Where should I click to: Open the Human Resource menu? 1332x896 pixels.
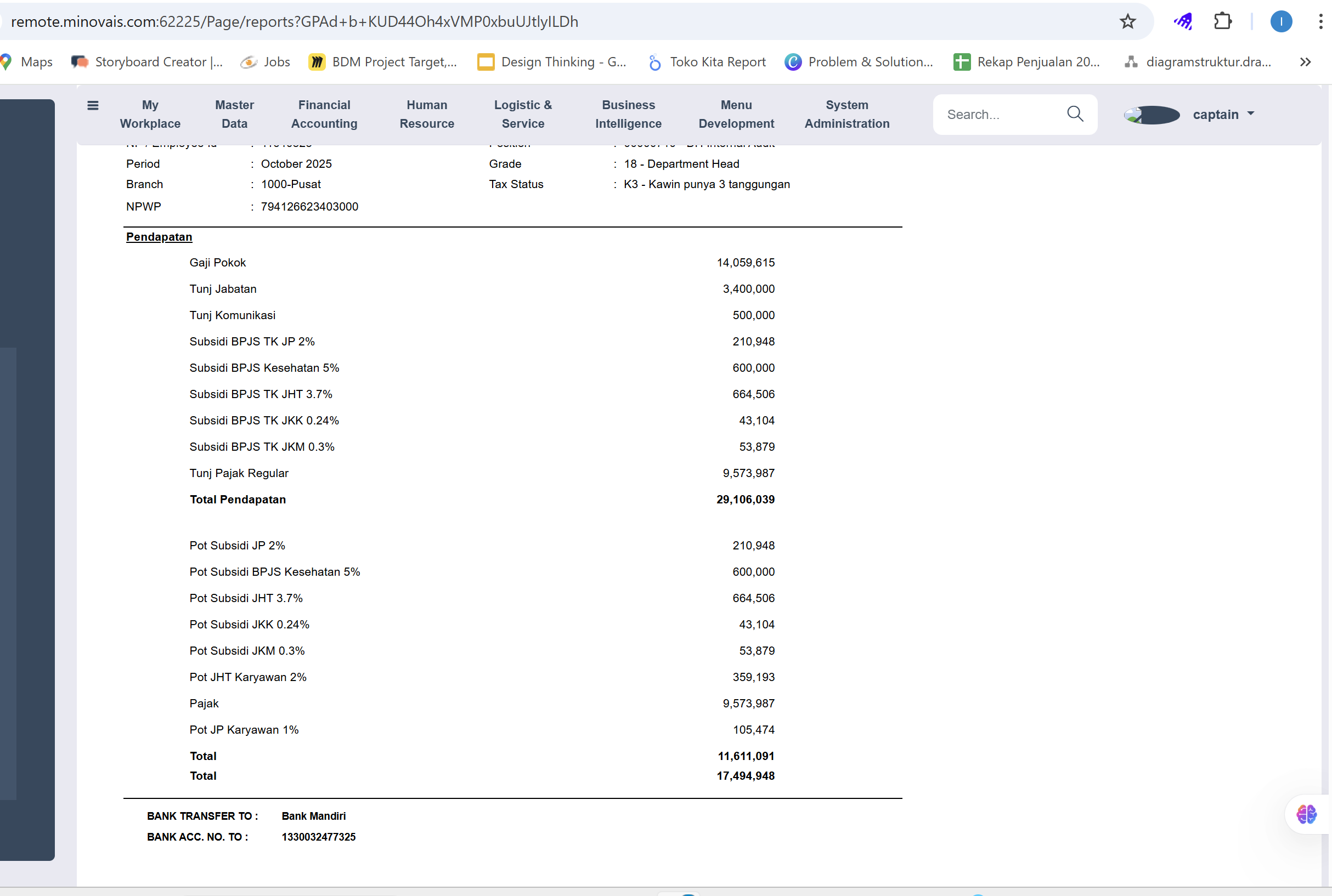[x=426, y=114]
